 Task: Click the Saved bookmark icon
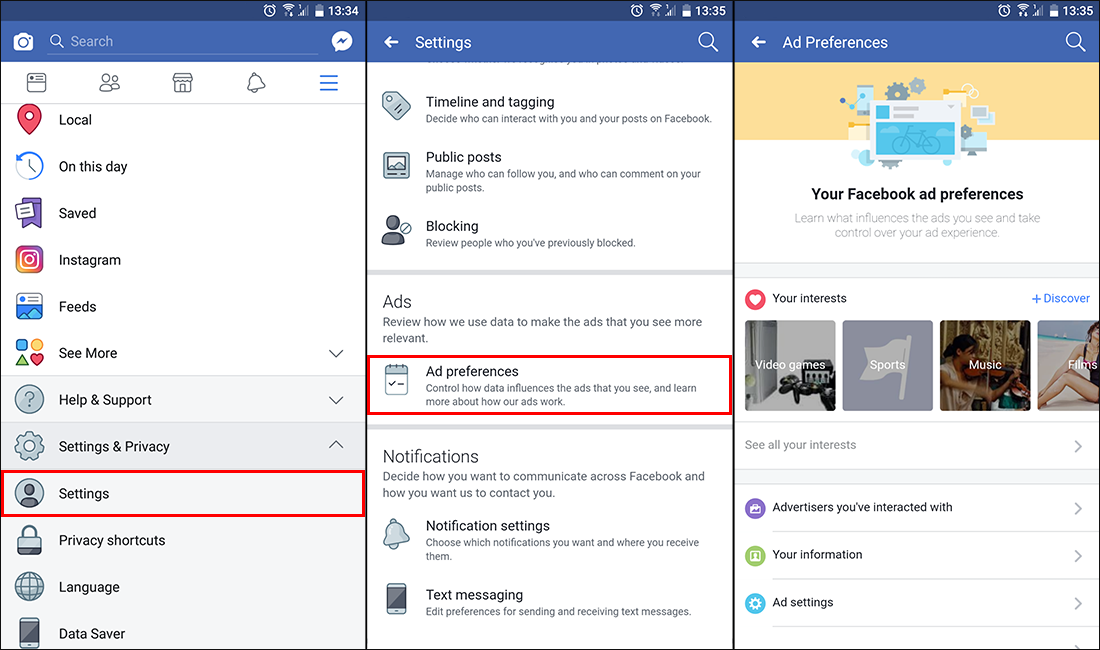[29, 213]
